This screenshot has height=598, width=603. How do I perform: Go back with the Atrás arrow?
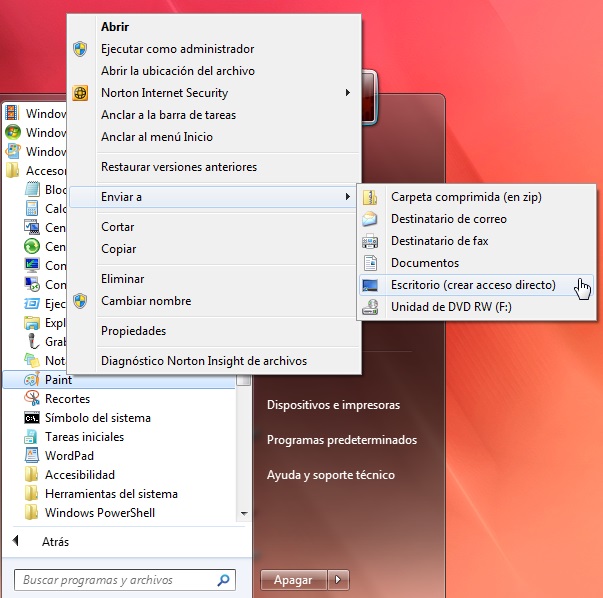pyautogui.click(x=16, y=541)
